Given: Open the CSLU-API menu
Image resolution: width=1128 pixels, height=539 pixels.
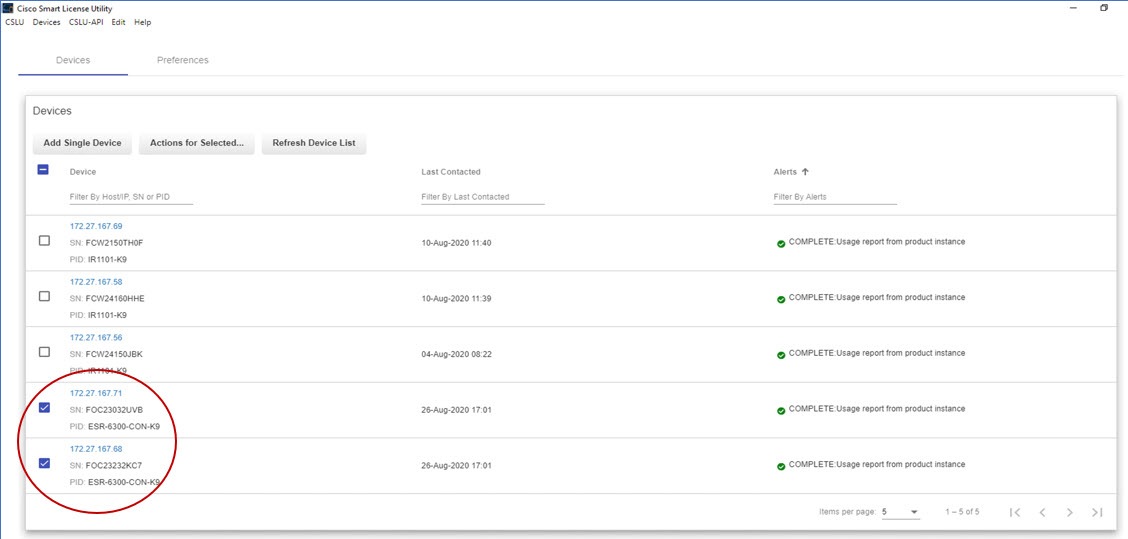Looking at the screenshot, I should [x=86, y=22].
